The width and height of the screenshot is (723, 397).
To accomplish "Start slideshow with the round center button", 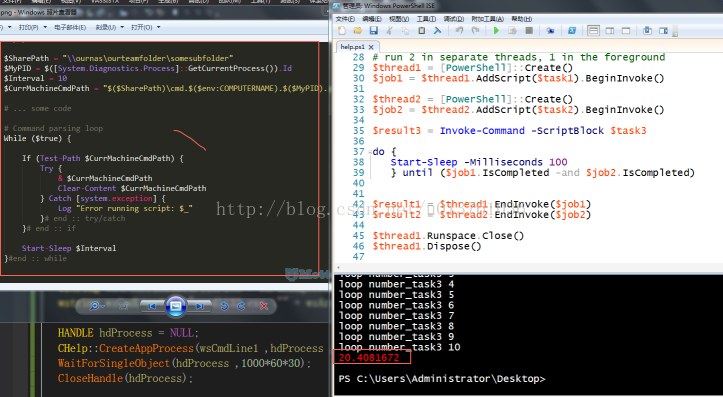I will pyautogui.click(x=176, y=306).
